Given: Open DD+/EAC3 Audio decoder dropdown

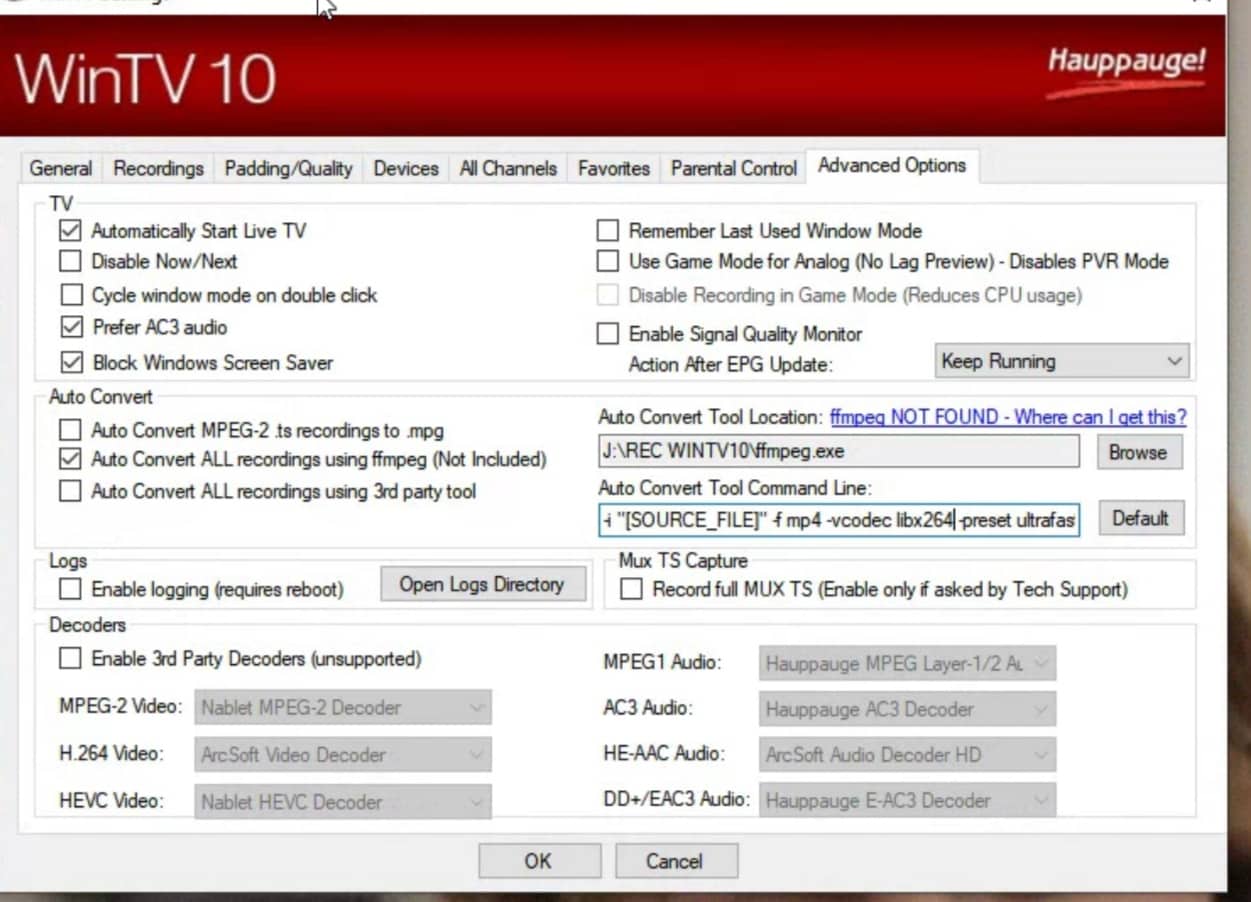Looking at the screenshot, I should pos(907,800).
